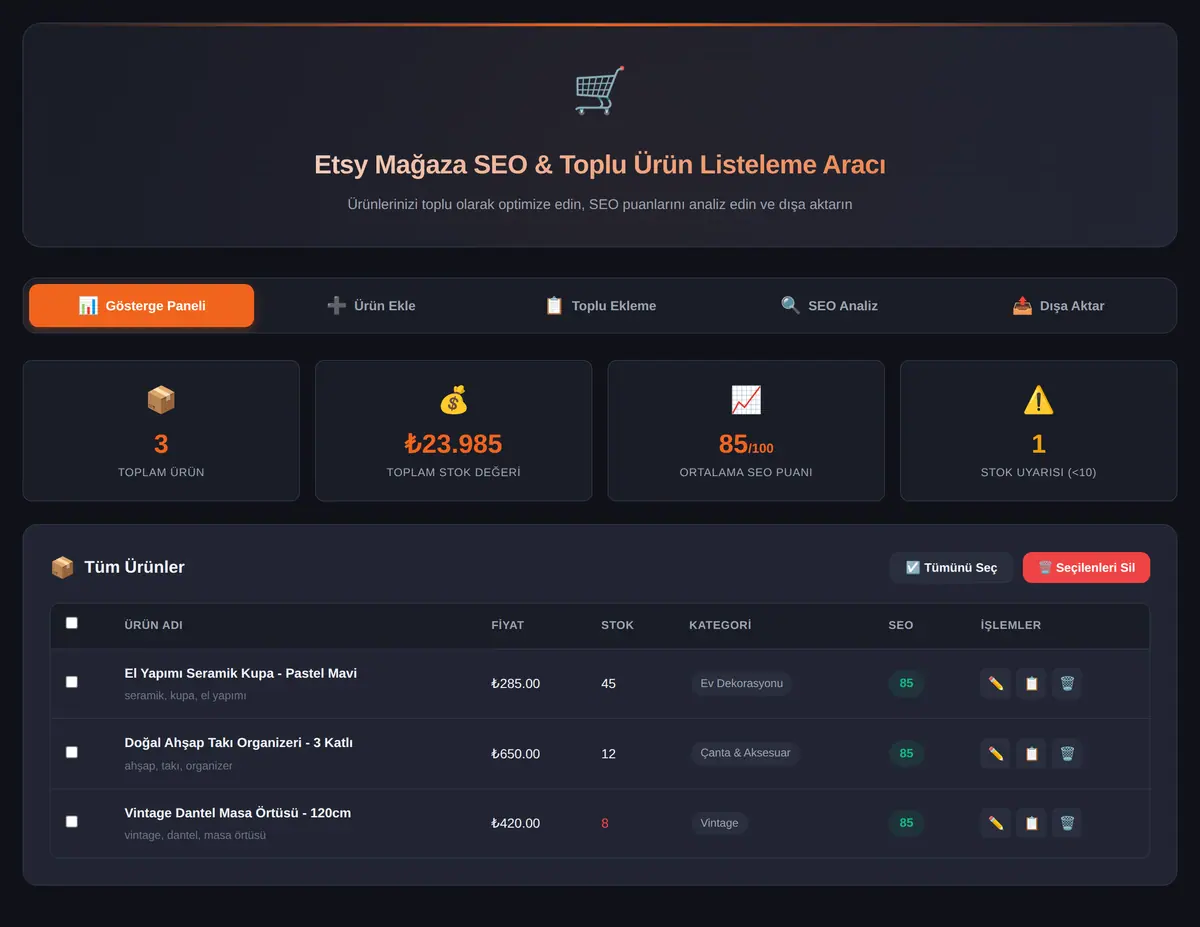Click the 85/100 average SEO score
Image resolution: width=1200 pixels, height=927 pixels.
click(746, 443)
